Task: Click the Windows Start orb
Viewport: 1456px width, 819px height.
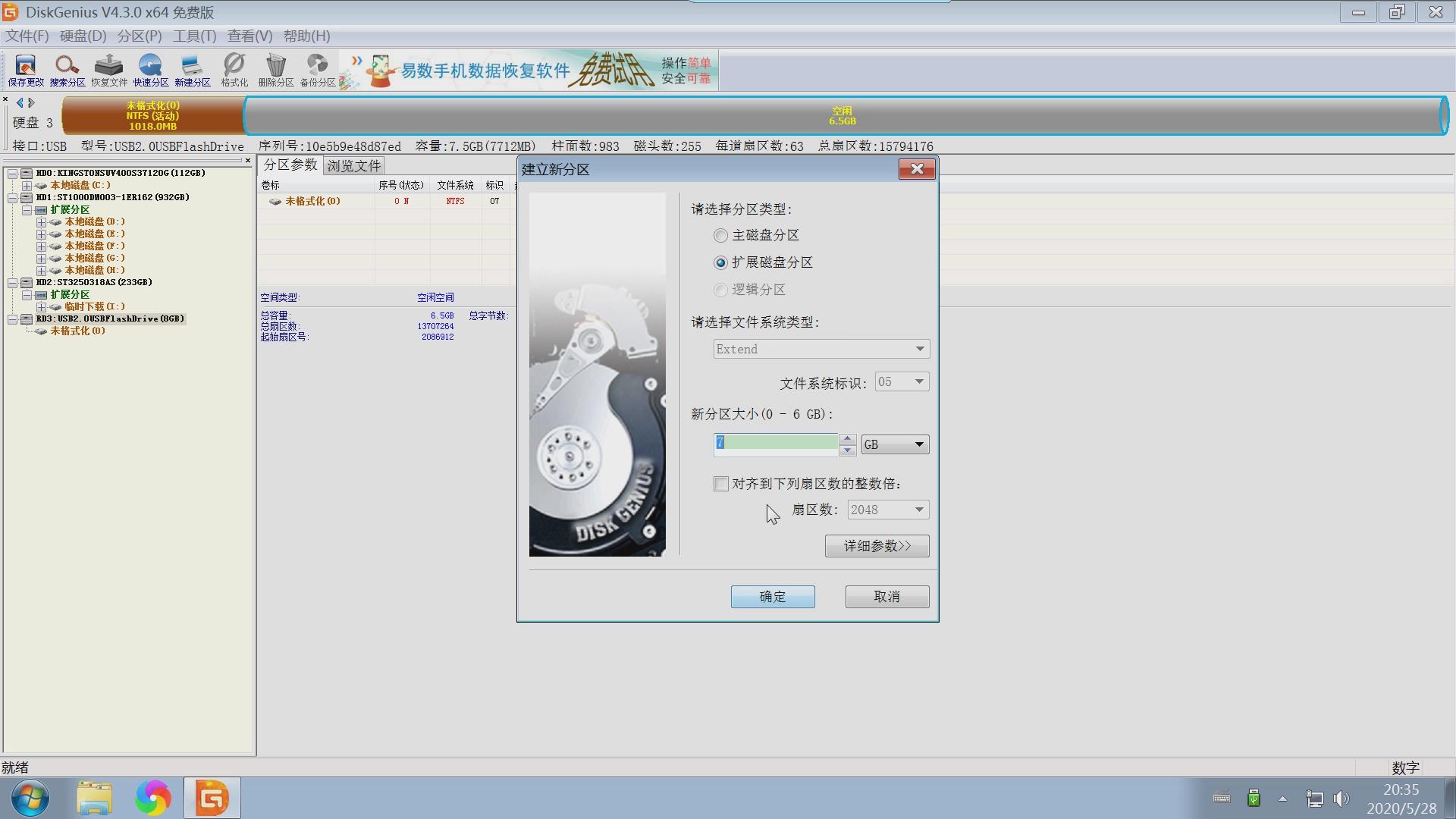Action: click(x=30, y=799)
